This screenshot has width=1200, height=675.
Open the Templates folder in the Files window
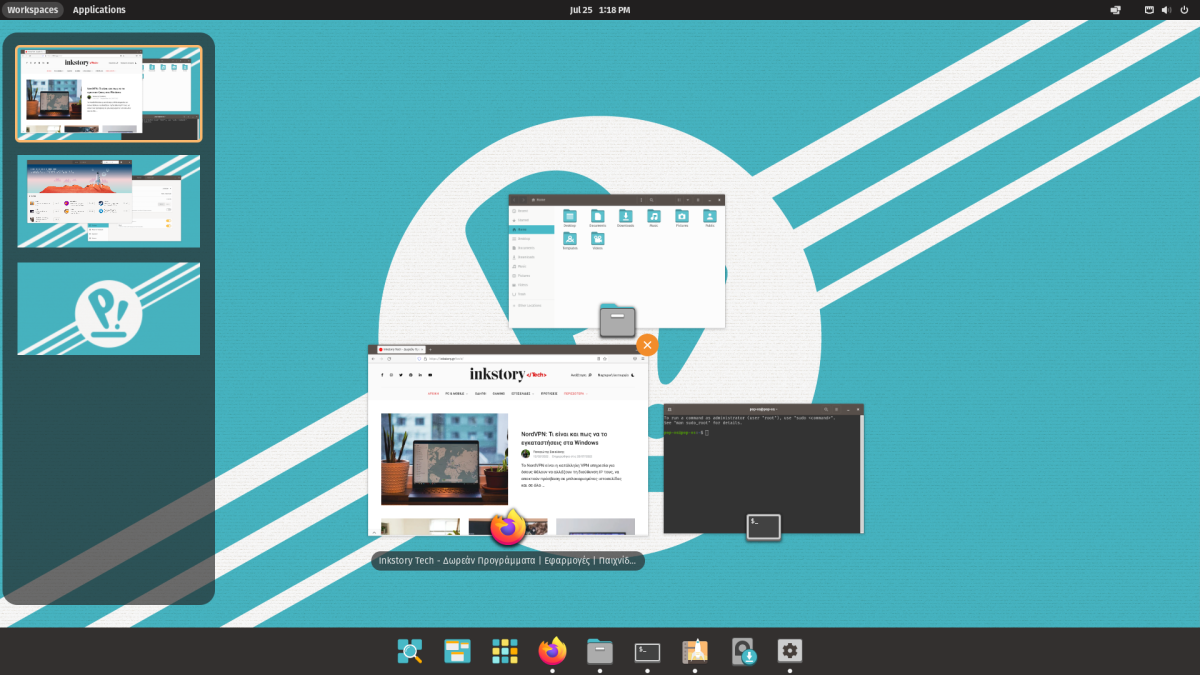pyautogui.click(x=570, y=240)
